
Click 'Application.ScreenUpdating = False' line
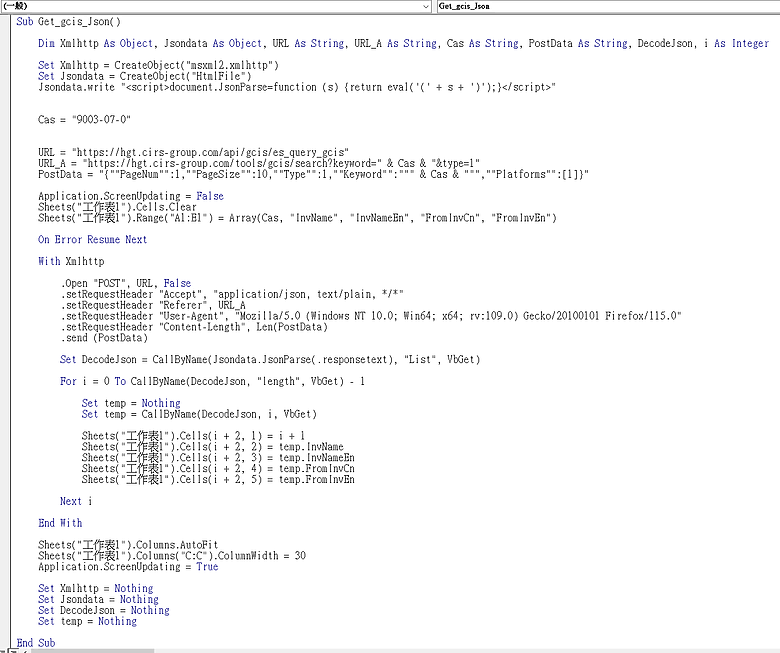click(x=131, y=196)
